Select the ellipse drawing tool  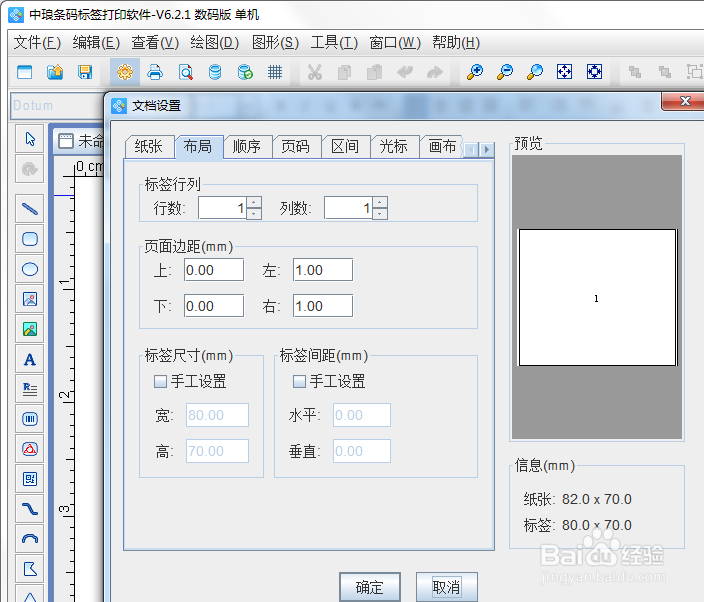coord(30,269)
